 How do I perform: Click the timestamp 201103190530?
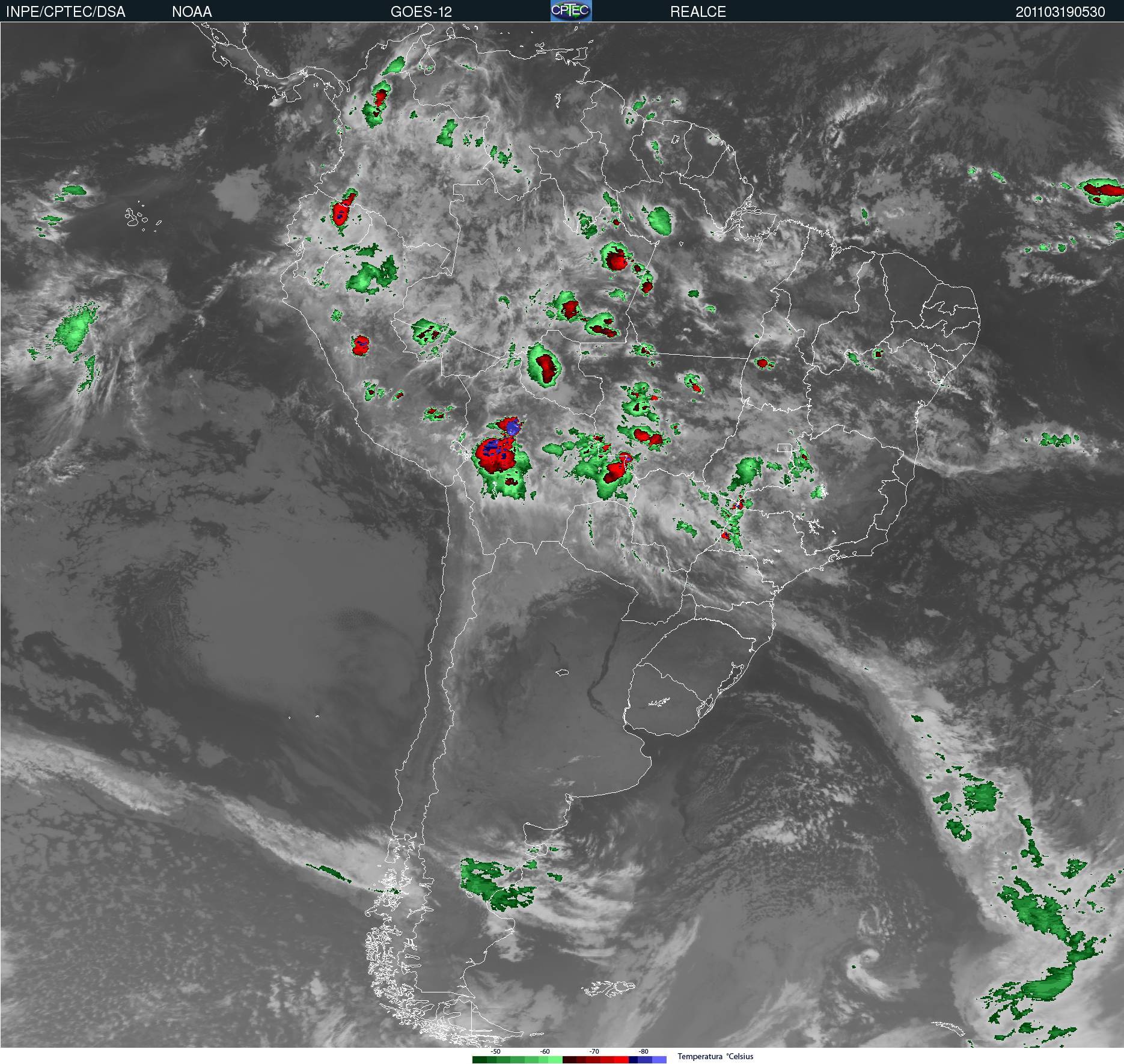tap(1060, 12)
